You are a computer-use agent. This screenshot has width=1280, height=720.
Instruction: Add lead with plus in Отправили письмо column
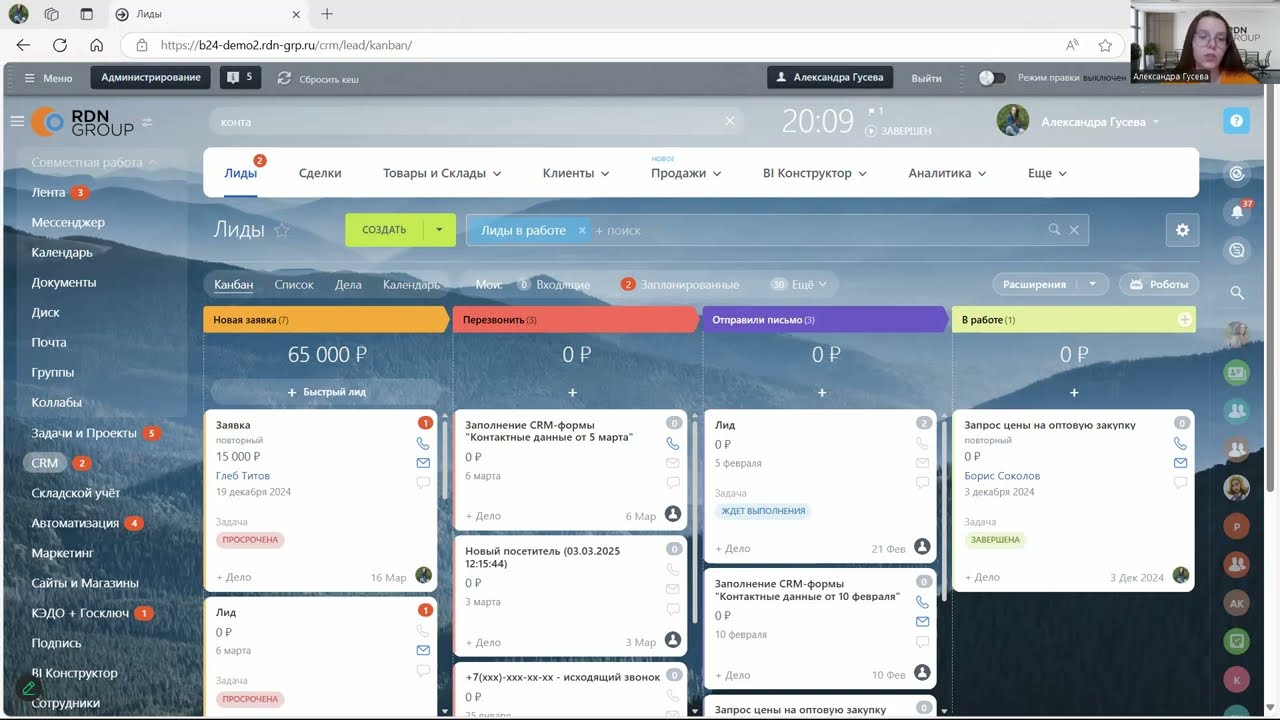tap(822, 393)
